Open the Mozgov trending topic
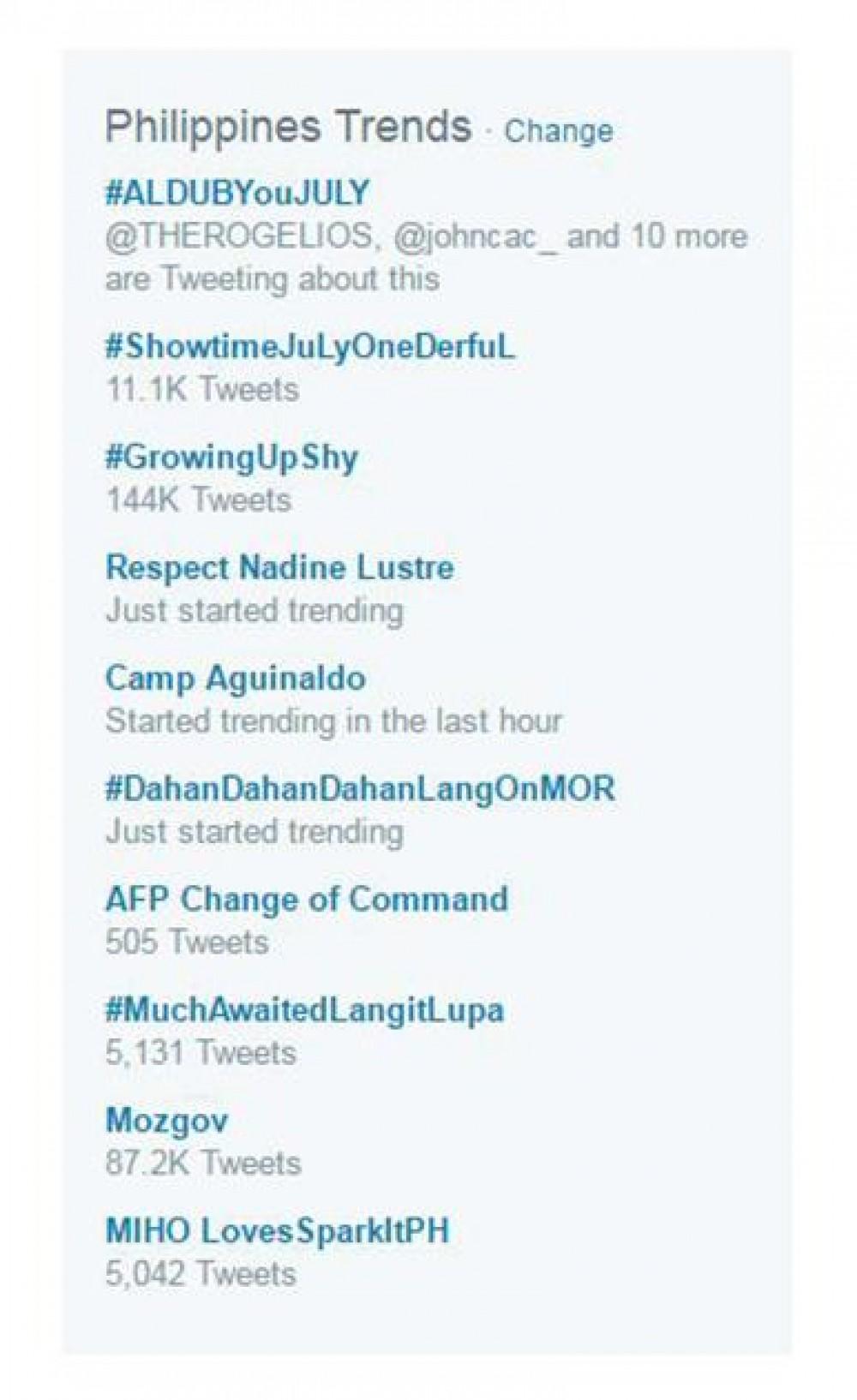Screen dimensions: 857x1400 (166, 1120)
